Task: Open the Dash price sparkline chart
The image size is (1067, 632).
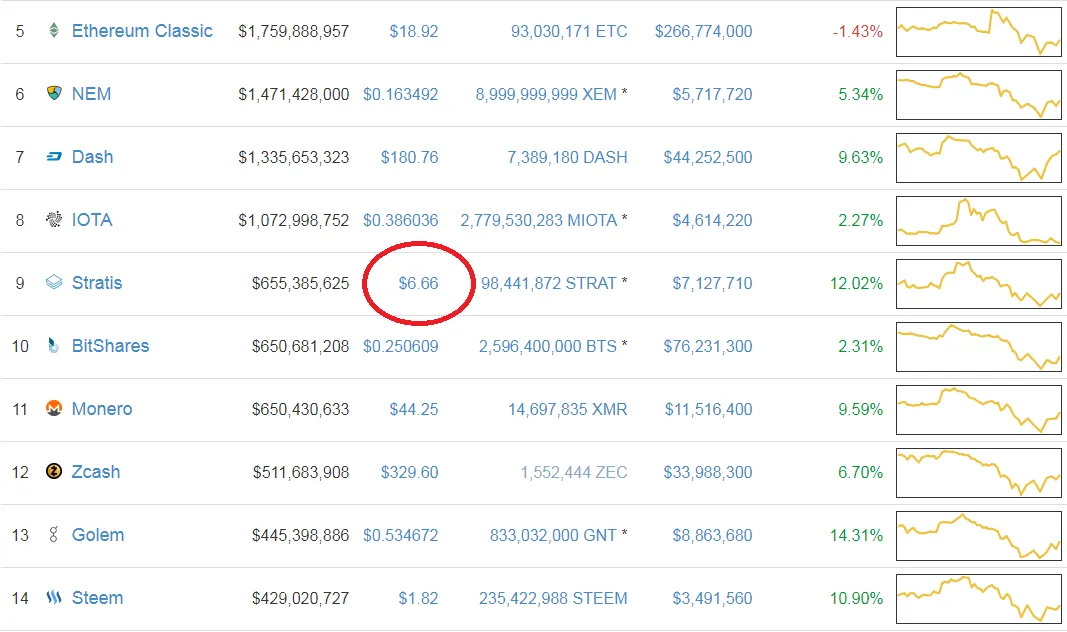Action: tap(979, 158)
